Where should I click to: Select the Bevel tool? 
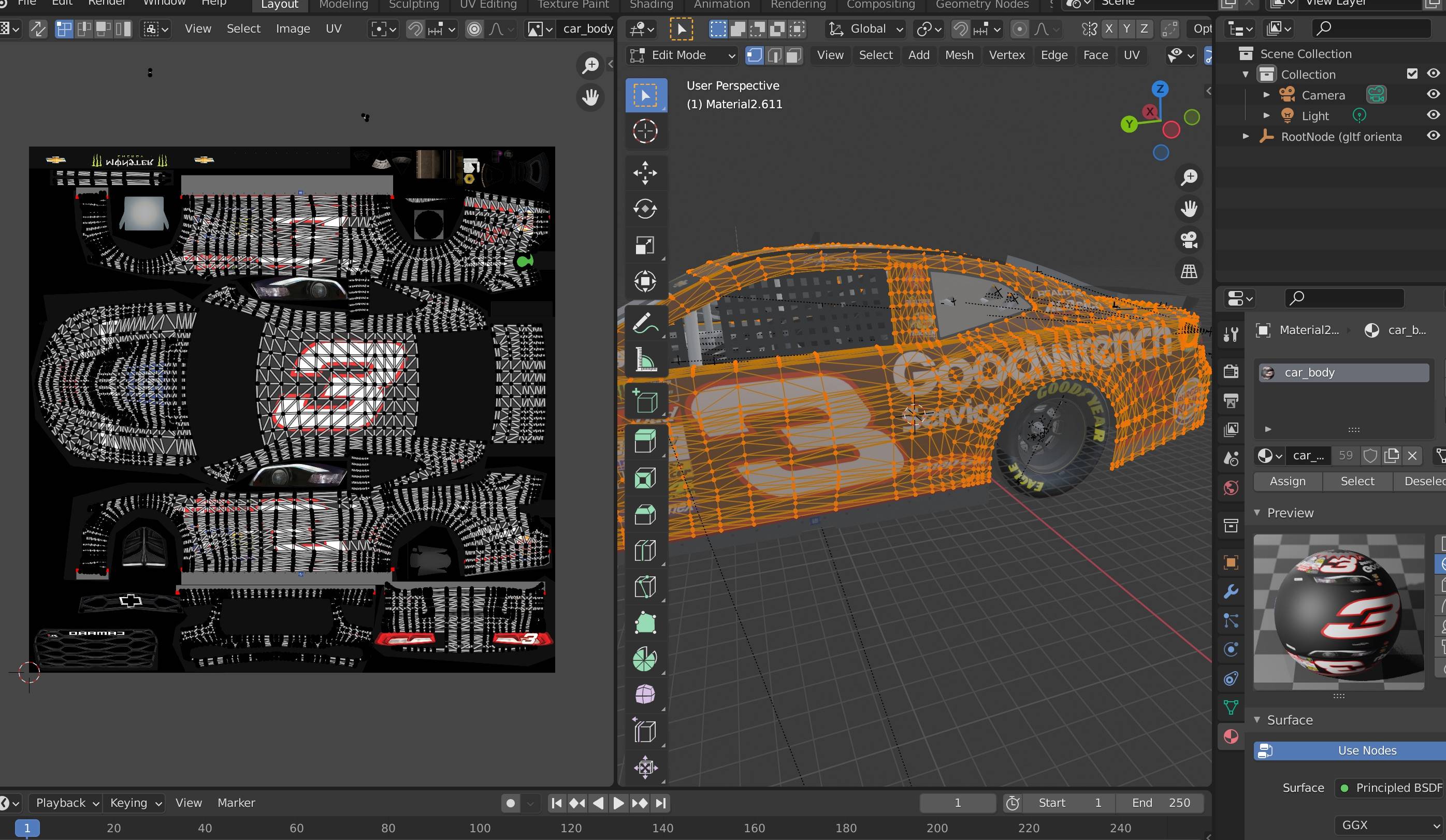[x=645, y=514]
